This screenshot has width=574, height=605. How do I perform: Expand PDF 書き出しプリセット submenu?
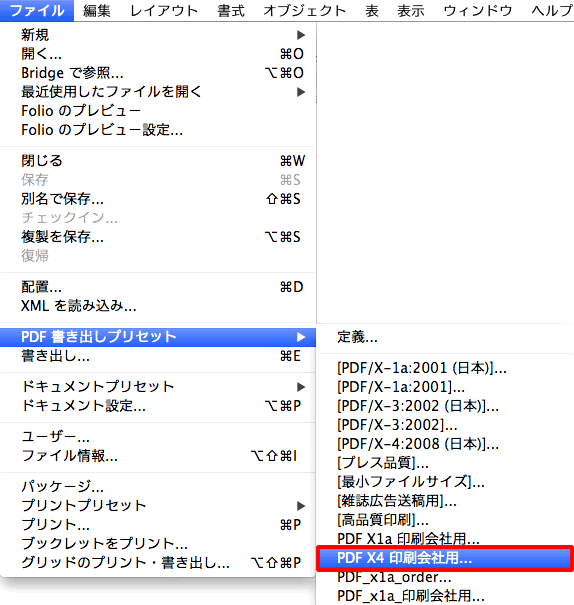point(158,337)
